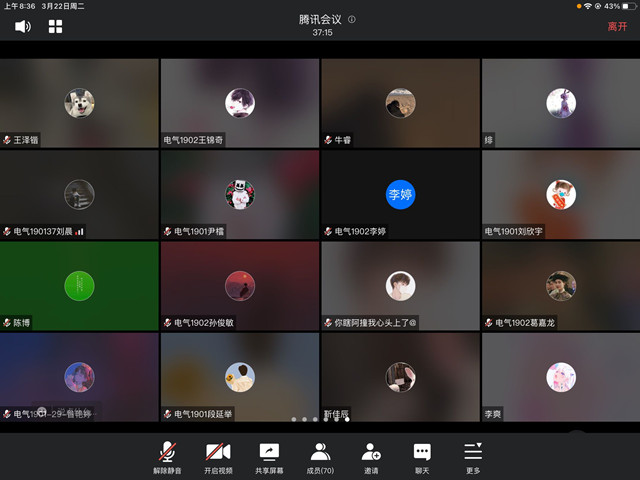Image resolution: width=640 pixels, height=480 pixels.
Task: Select 靳佳辰's participant avatar
Action: click(x=400, y=377)
